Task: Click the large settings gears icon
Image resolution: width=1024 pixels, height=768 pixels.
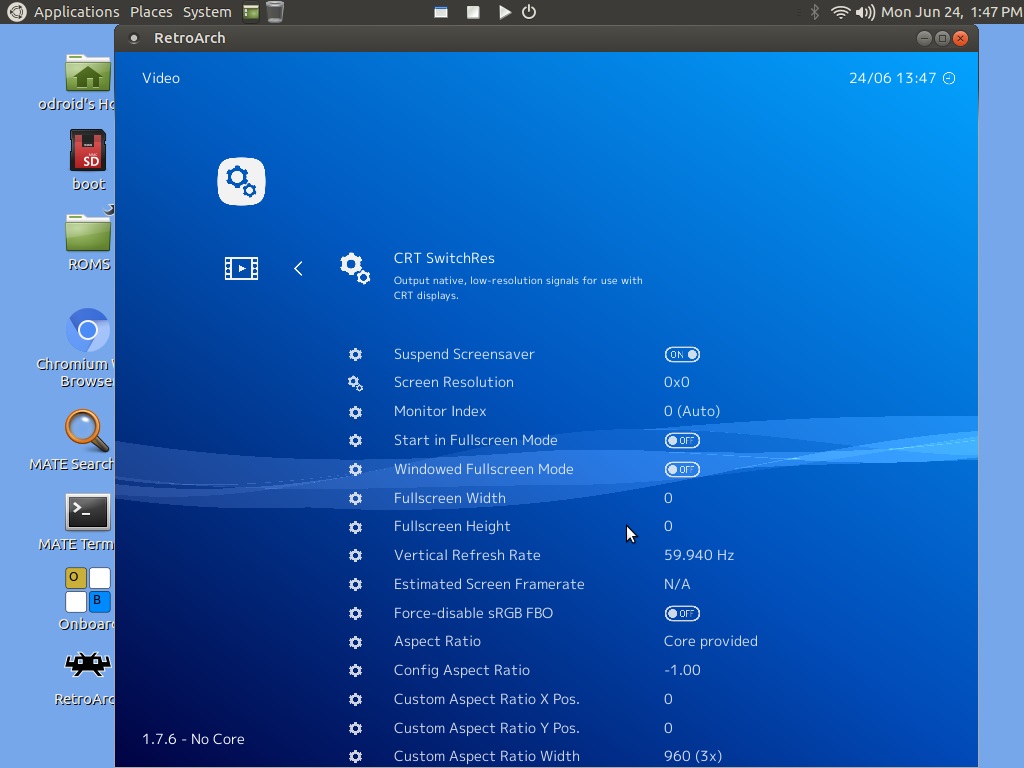Action: pos(241,182)
